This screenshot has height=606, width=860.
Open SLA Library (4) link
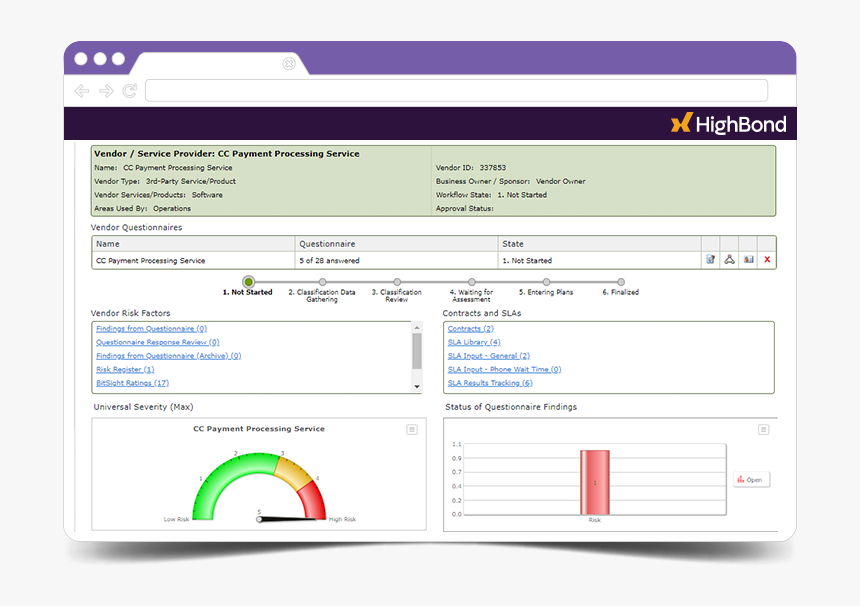coord(474,342)
